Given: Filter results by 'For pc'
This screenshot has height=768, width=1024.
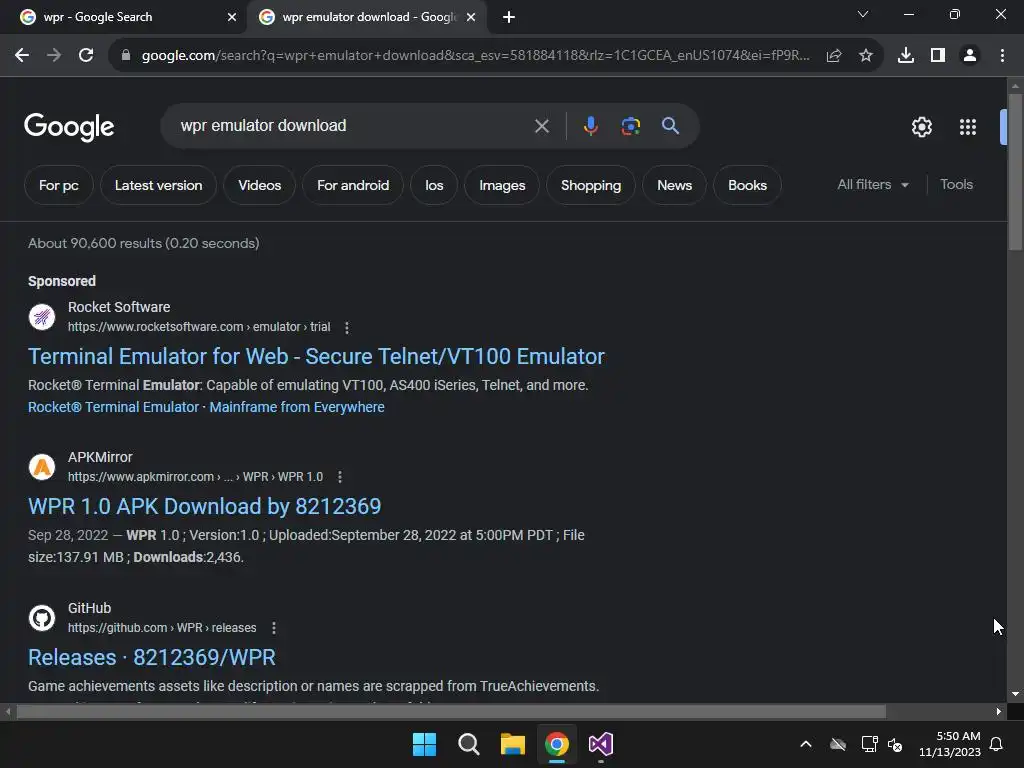Looking at the screenshot, I should tap(59, 185).
